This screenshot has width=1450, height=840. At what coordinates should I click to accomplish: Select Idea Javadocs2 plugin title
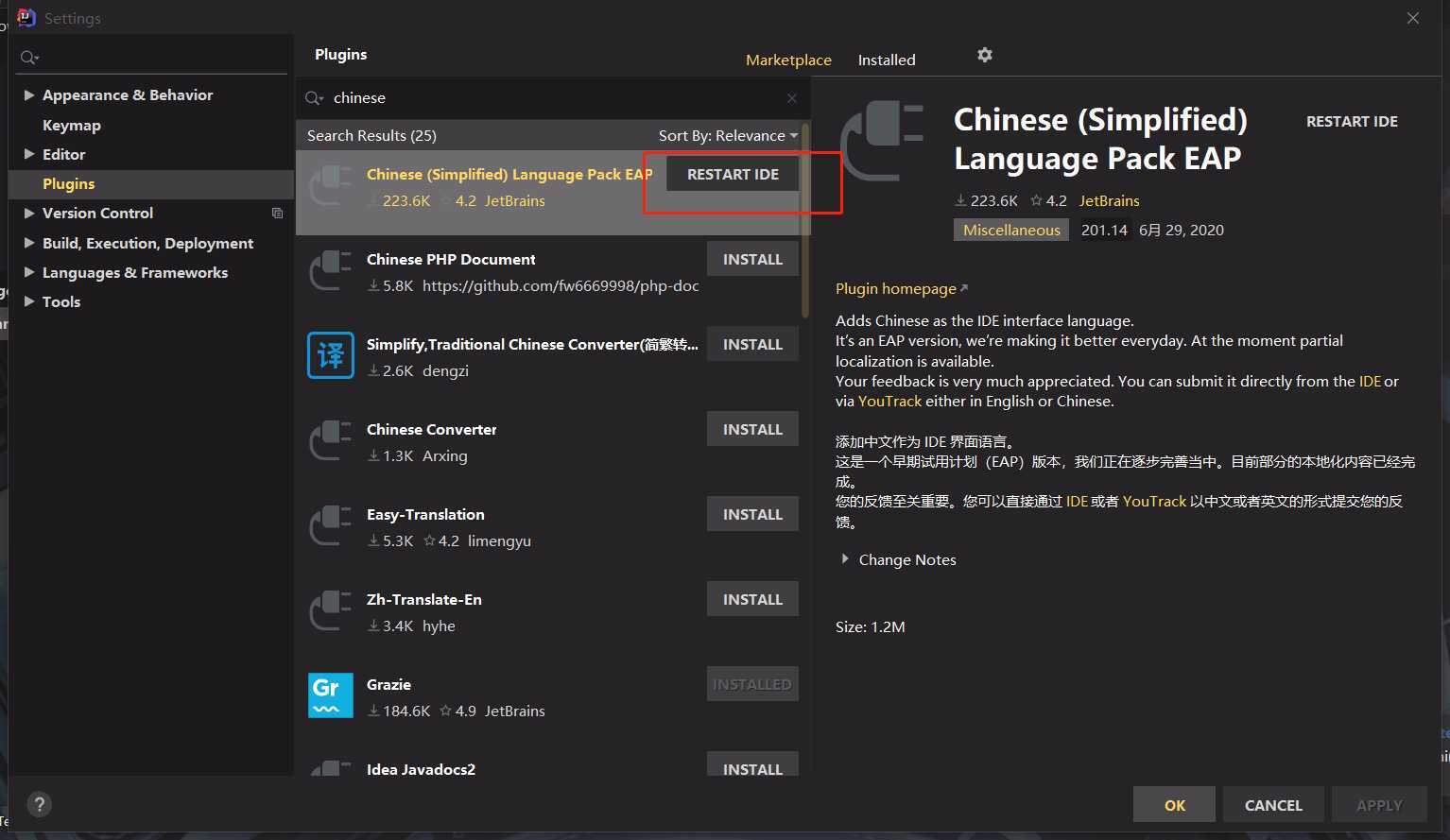coord(421,769)
